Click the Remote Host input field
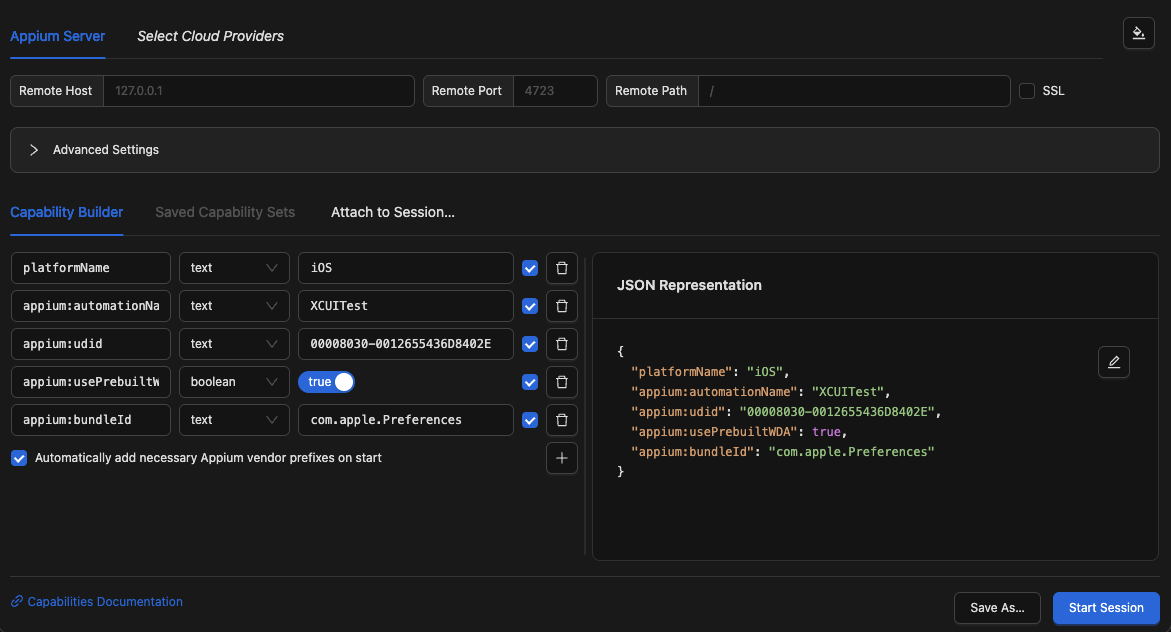1171x632 pixels. click(x=258, y=90)
